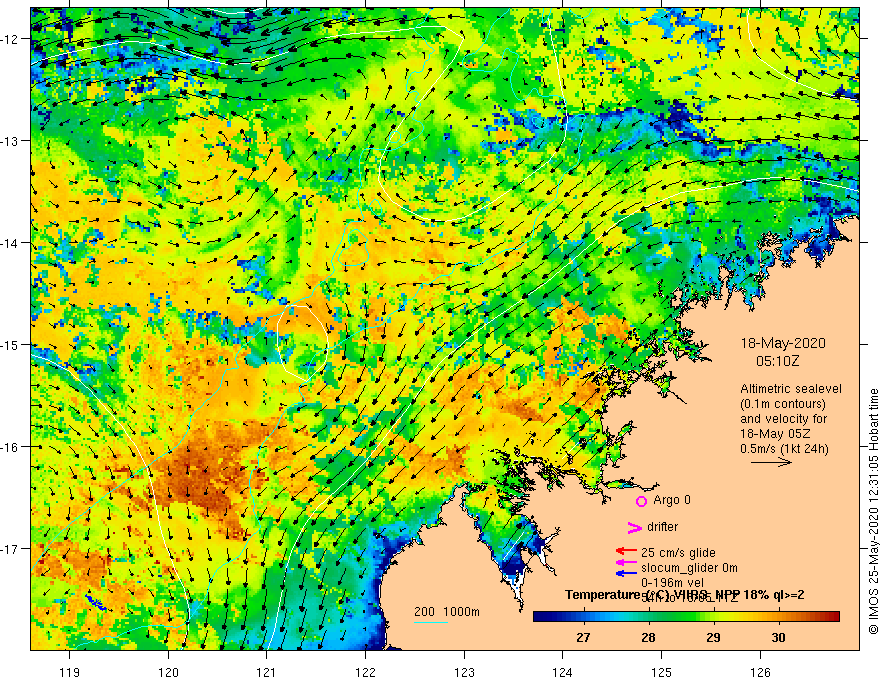Click the colorbar tick label 27

click(x=583, y=637)
